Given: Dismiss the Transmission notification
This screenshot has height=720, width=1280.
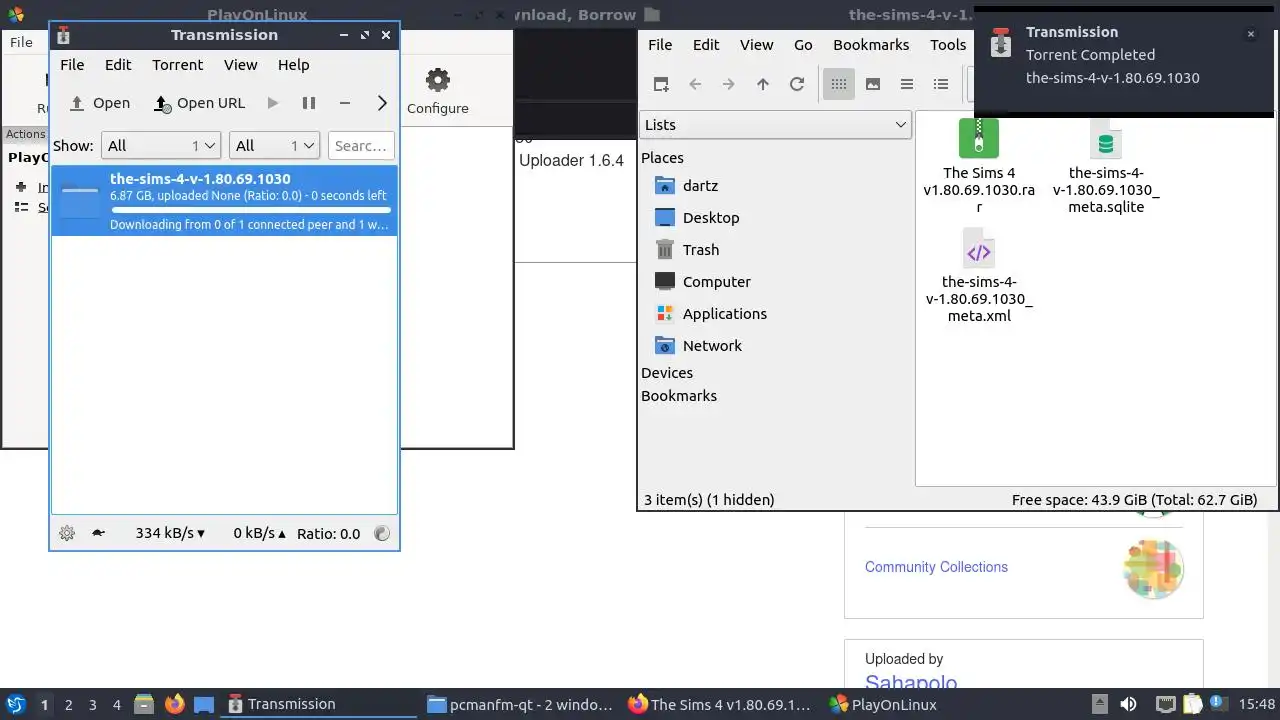Looking at the screenshot, I should (x=1250, y=34).
